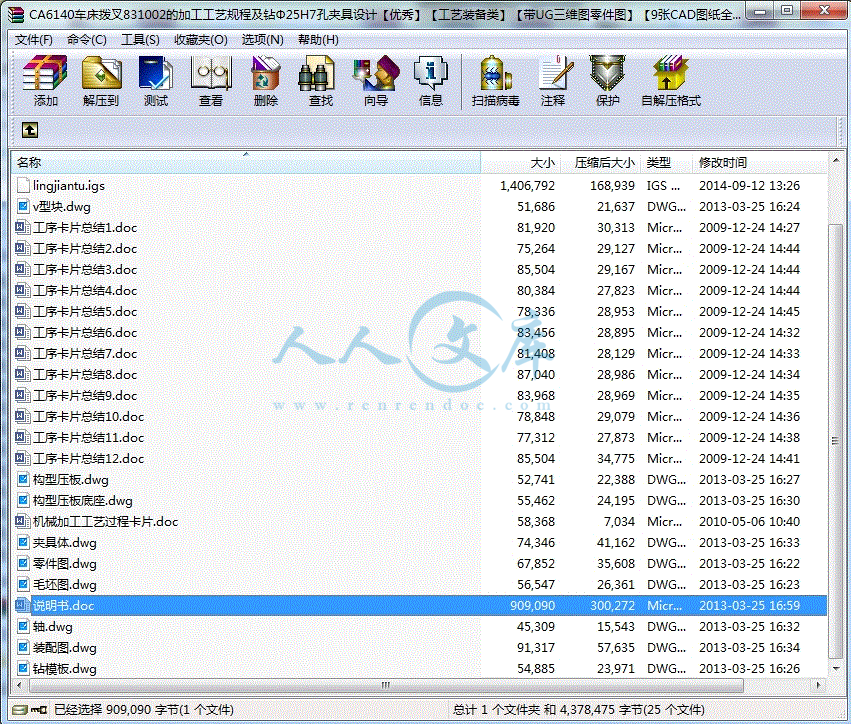Open the 查看 (View) toolbar icon
851x724 pixels.
point(211,73)
